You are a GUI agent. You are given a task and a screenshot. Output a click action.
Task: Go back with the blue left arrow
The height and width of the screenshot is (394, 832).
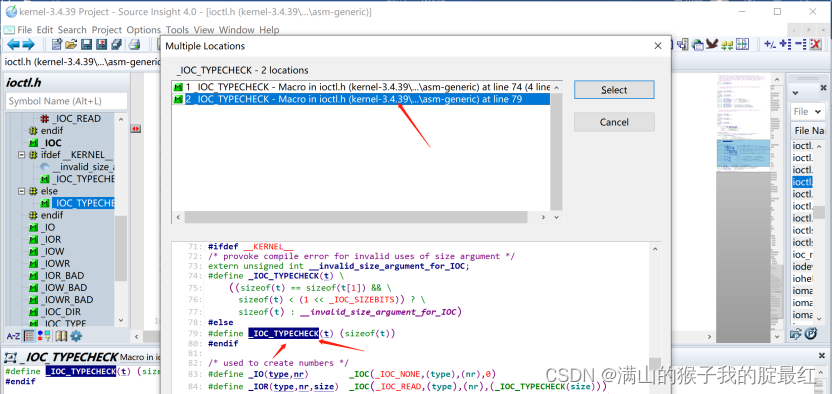tap(14, 45)
